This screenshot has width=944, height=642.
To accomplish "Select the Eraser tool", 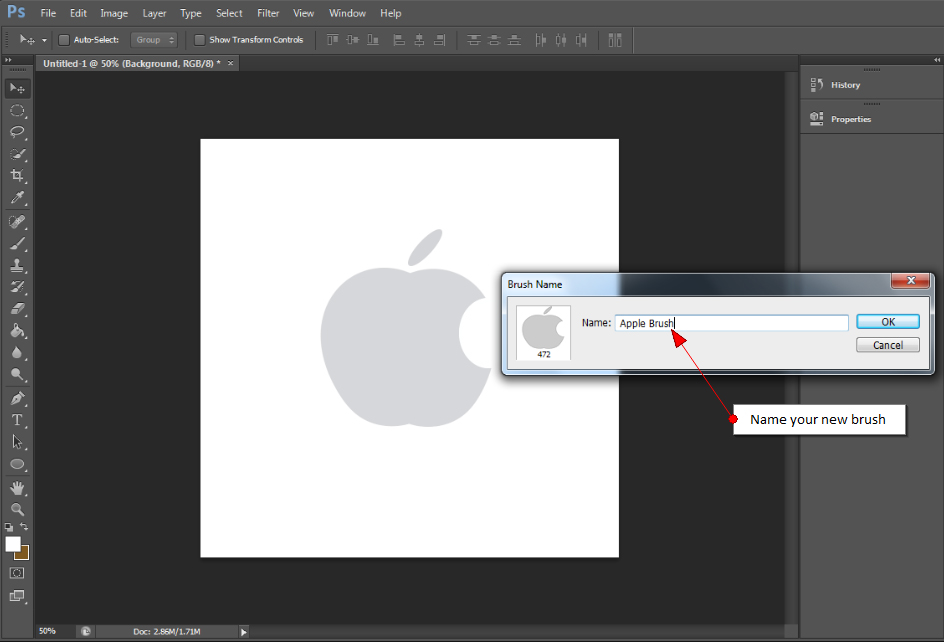I will 17,308.
